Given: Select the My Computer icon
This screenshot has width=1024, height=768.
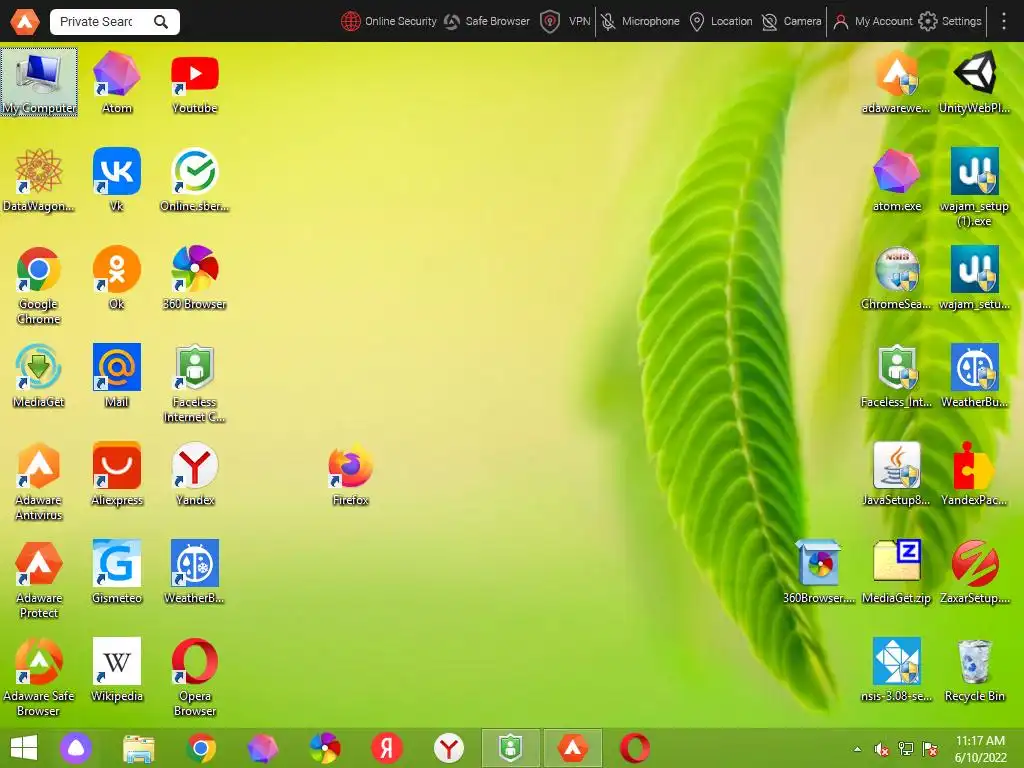Looking at the screenshot, I should click(x=39, y=82).
